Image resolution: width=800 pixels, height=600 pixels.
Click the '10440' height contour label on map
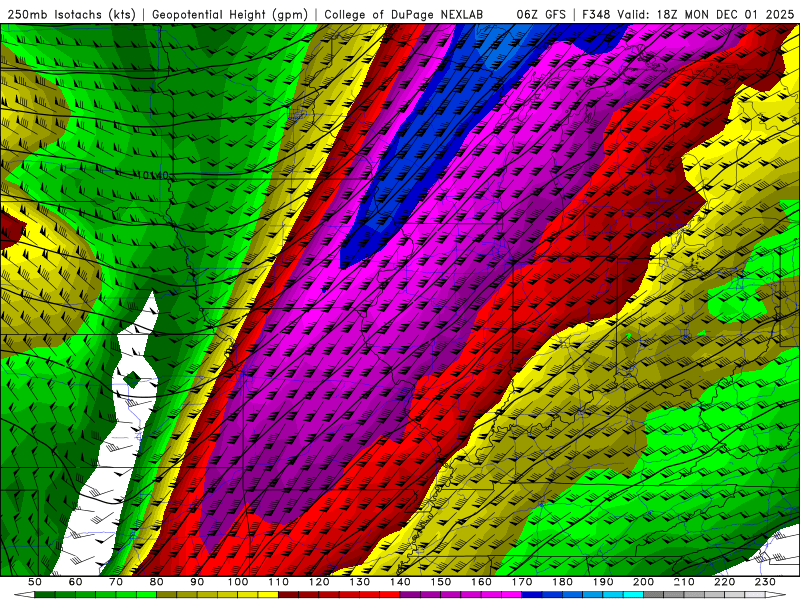coord(151,176)
